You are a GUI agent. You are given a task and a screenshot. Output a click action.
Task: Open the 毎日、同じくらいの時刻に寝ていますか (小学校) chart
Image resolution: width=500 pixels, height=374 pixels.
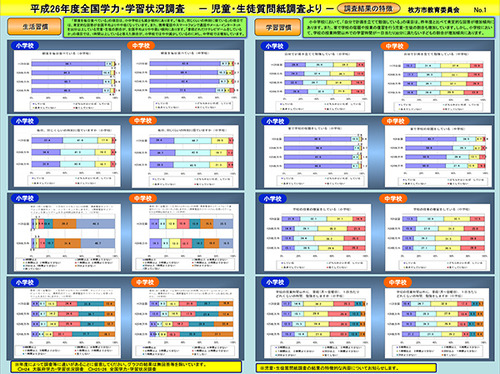click(67, 156)
